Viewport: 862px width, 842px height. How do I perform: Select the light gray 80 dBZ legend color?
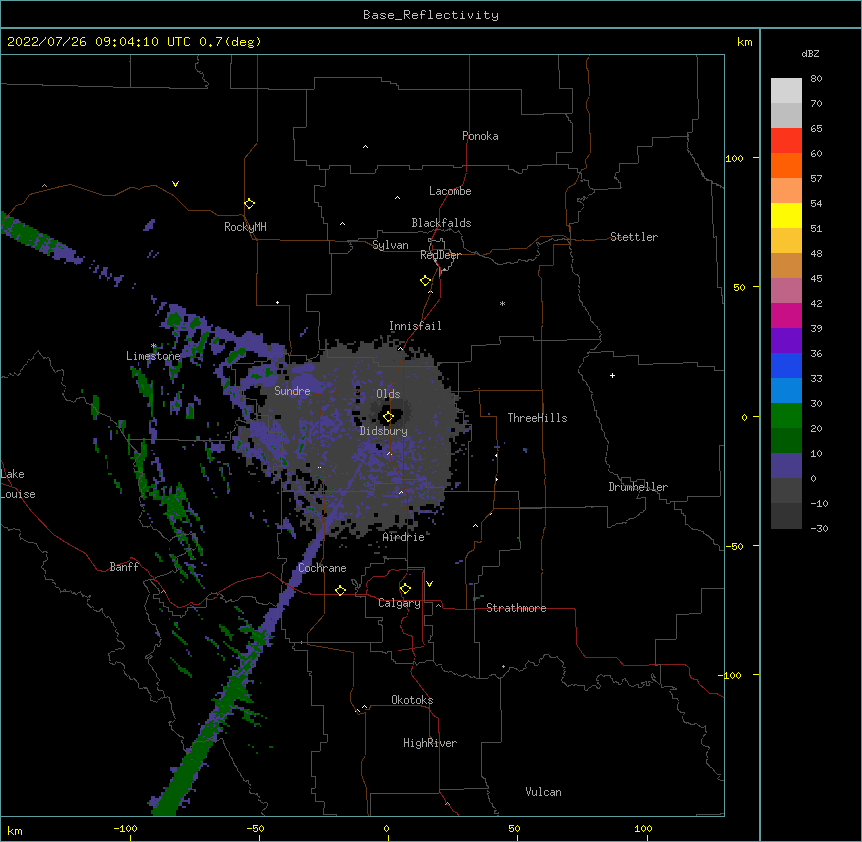tap(786, 90)
